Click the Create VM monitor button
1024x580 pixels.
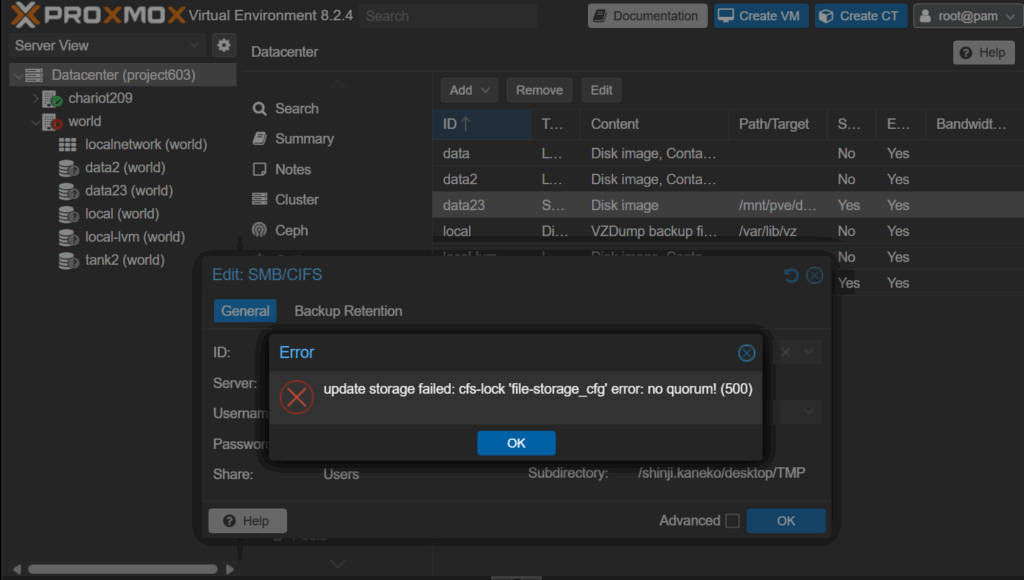[759, 16]
